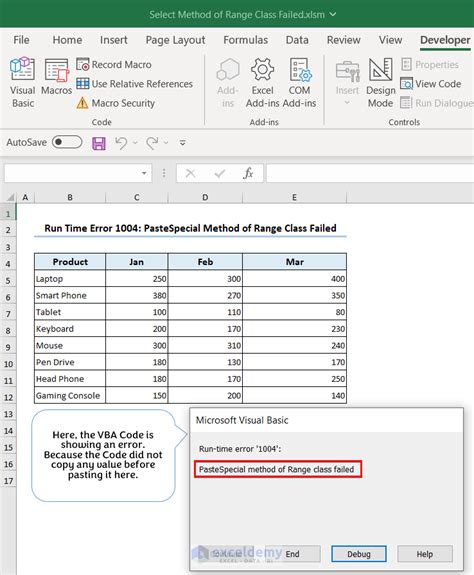Click the Mar value 80 for Tablet
The image size is (474, 575).
(294, 312)
